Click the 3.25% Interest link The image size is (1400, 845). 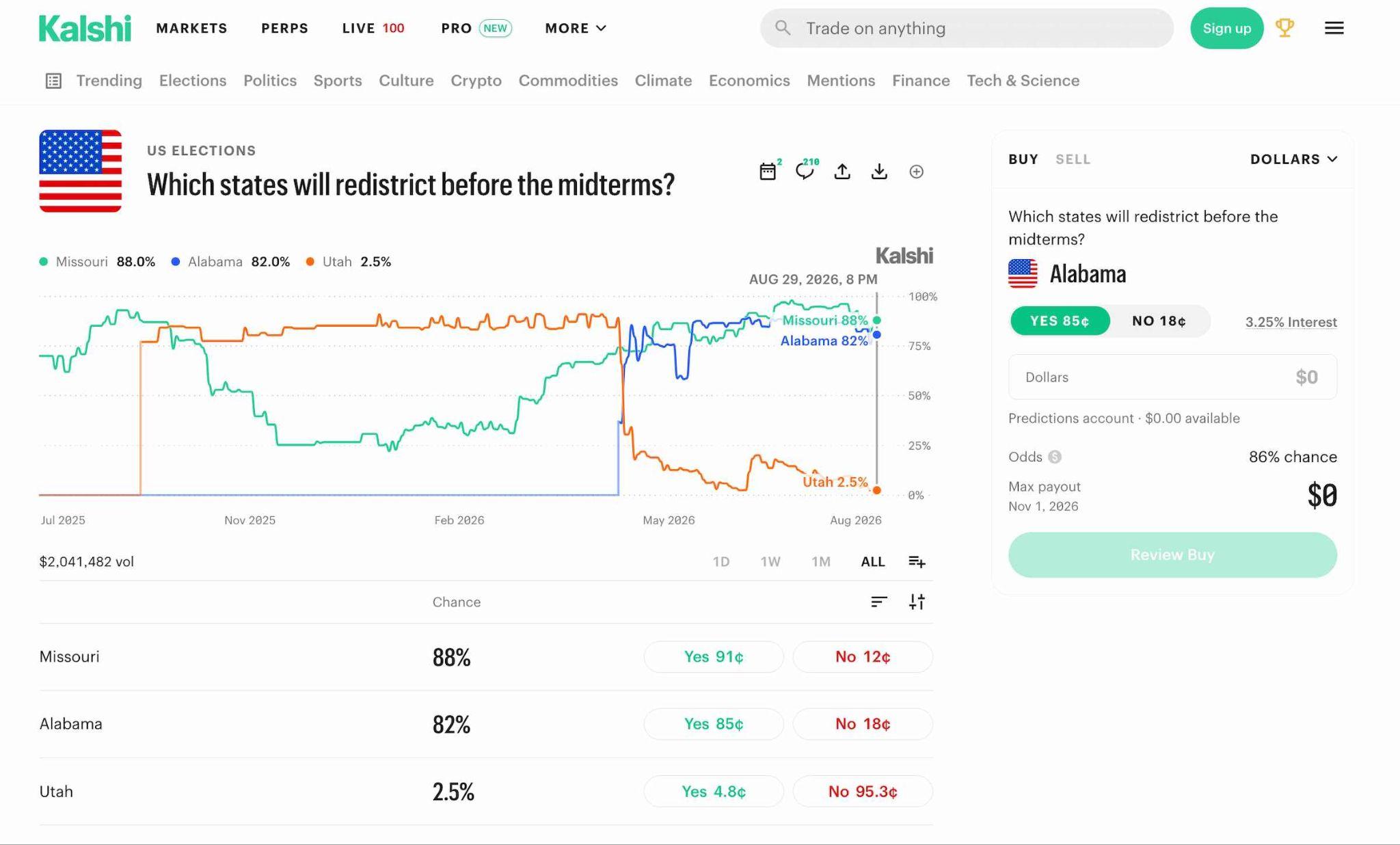point(1291,321)
